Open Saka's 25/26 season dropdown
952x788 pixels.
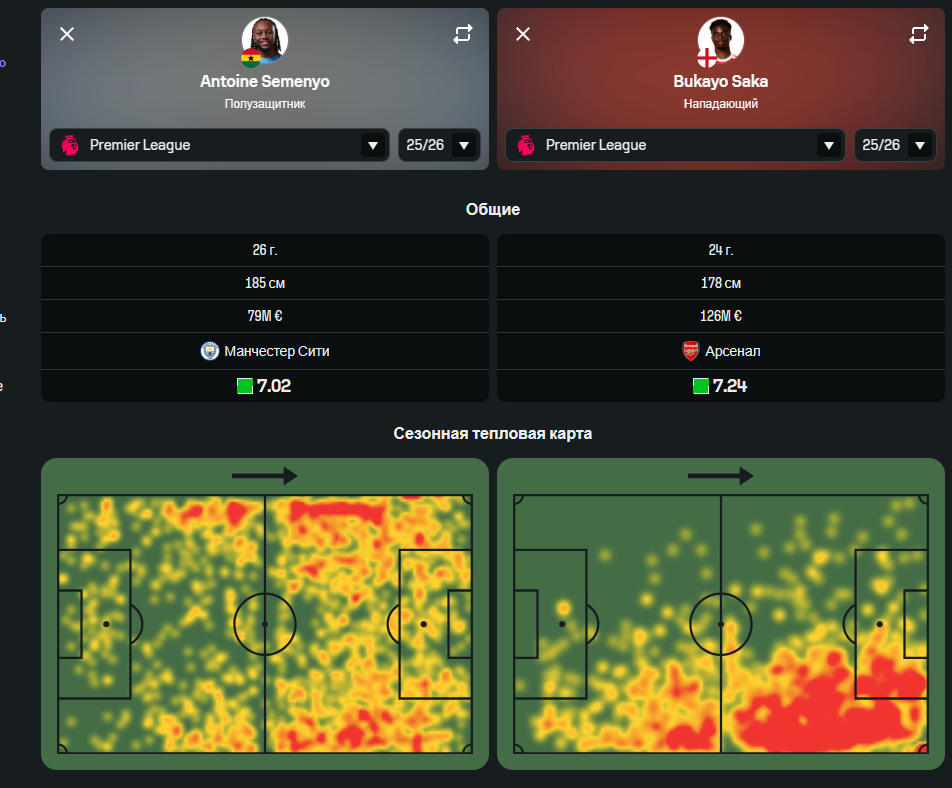895,145
